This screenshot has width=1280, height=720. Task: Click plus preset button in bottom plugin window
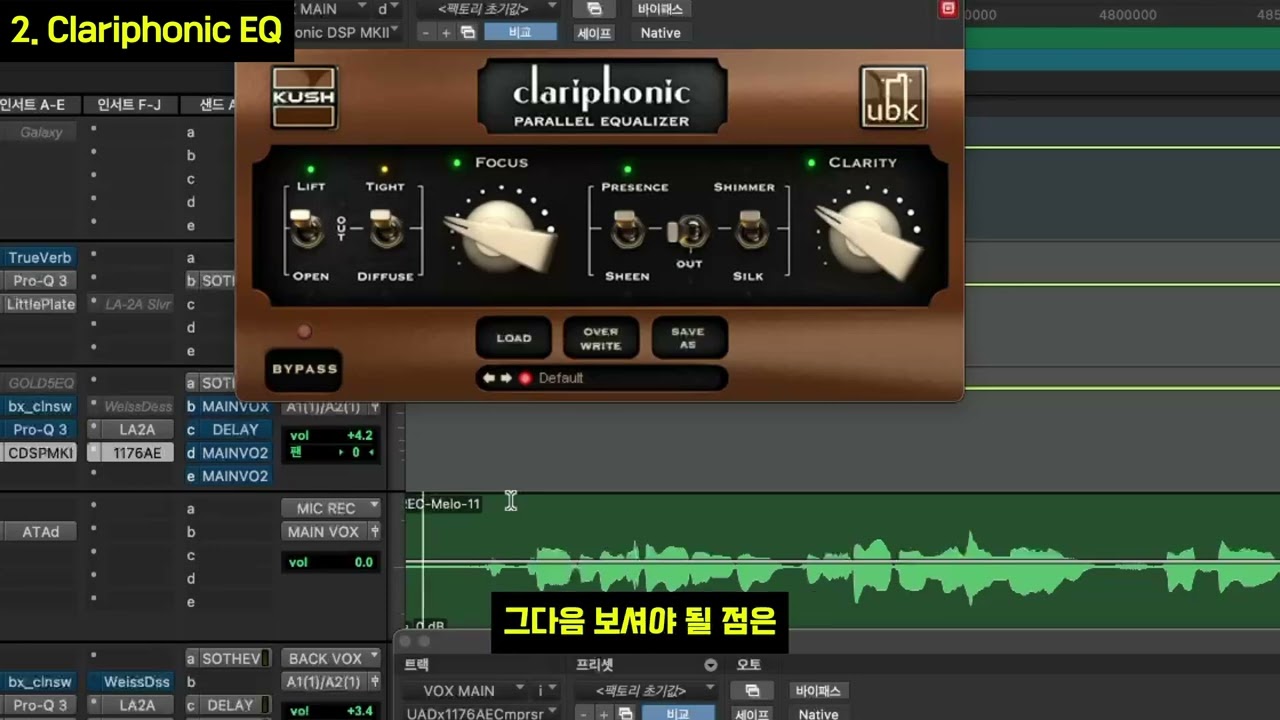coord(604,713)
